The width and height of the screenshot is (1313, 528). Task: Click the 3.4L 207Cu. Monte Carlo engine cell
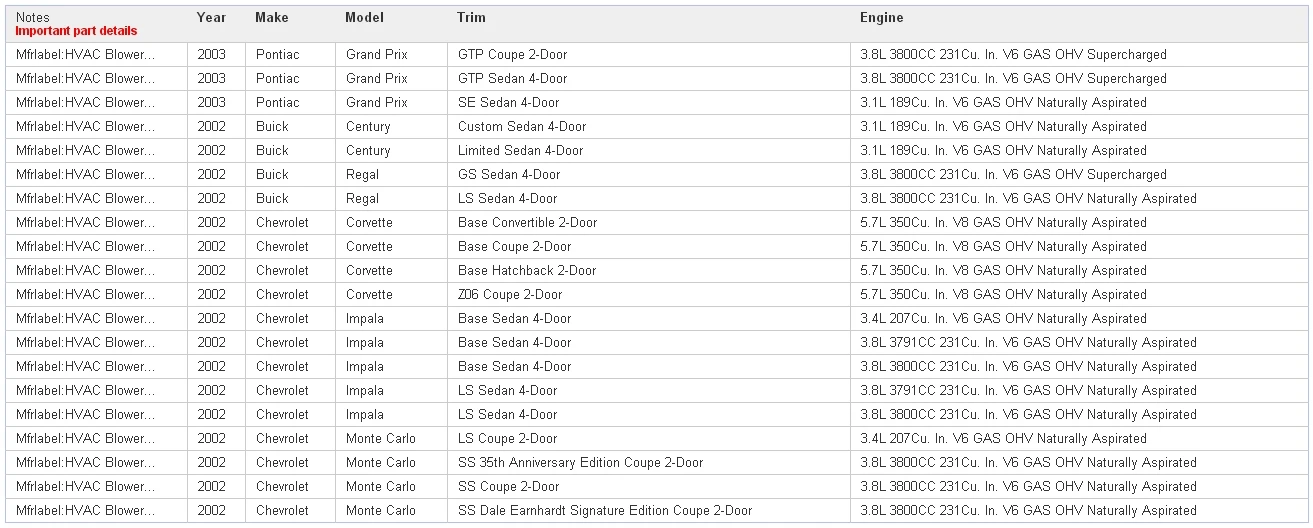coord(1003,439)
